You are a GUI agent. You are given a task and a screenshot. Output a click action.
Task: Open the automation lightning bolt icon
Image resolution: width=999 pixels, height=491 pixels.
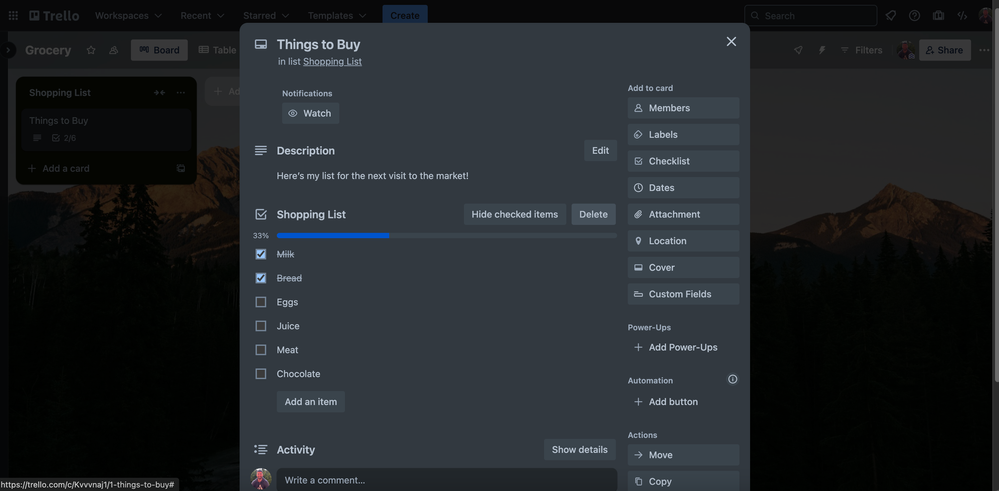pos(822,50)
